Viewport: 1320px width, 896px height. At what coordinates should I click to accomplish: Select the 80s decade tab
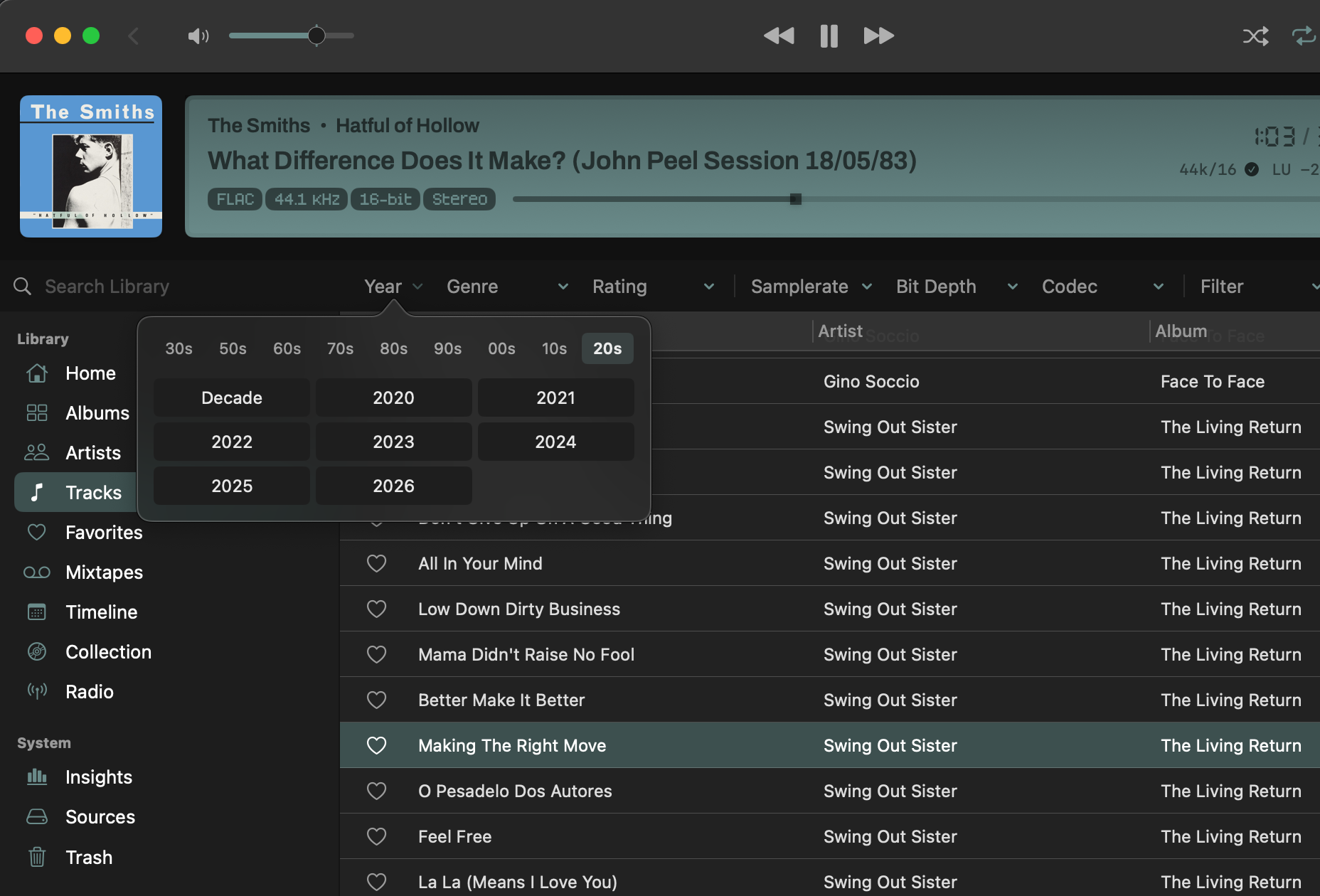(x=394, y=348)
